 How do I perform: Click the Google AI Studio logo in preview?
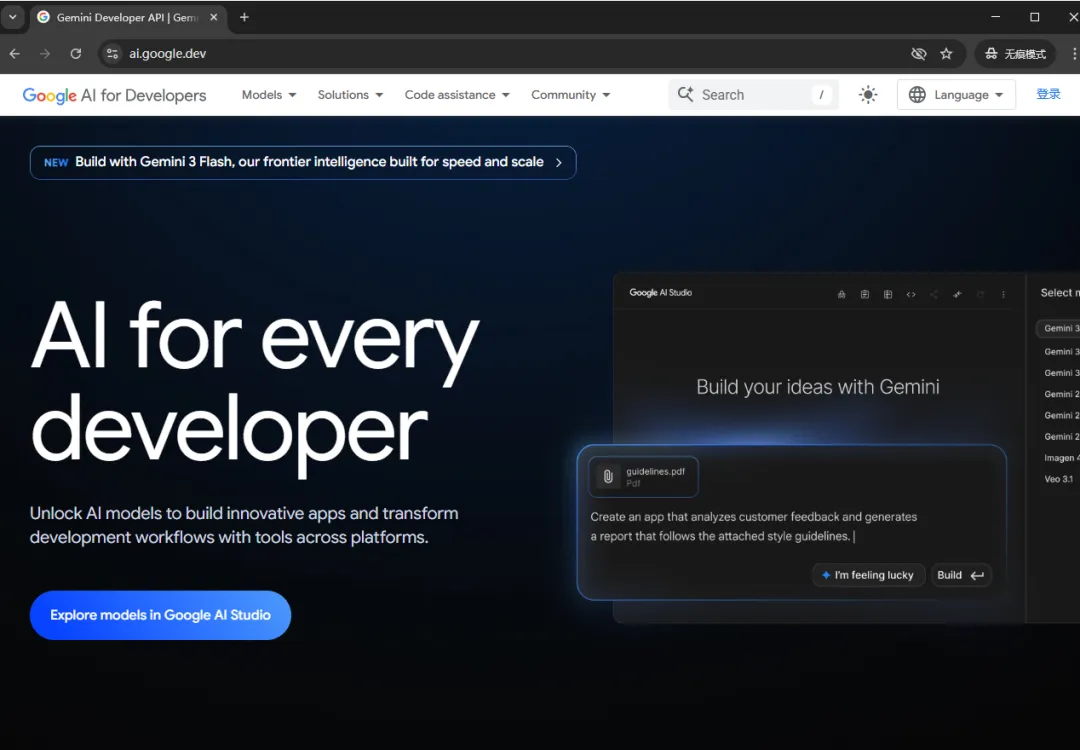pos(661,293)
